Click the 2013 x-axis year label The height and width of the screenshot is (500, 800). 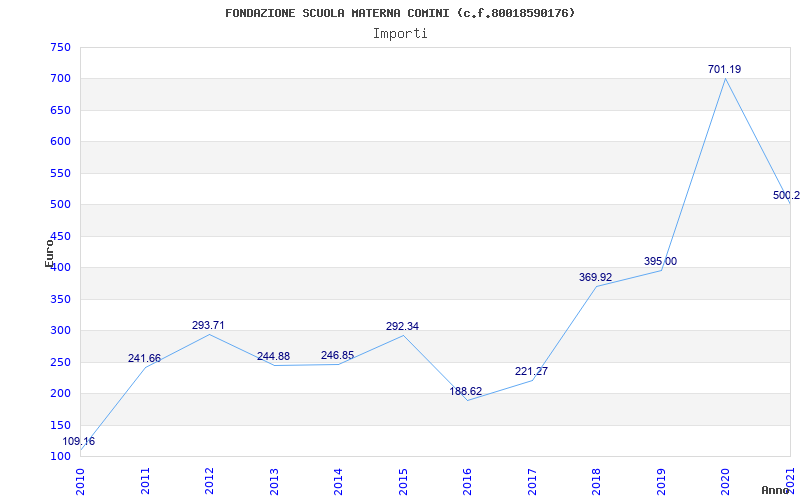274,481
